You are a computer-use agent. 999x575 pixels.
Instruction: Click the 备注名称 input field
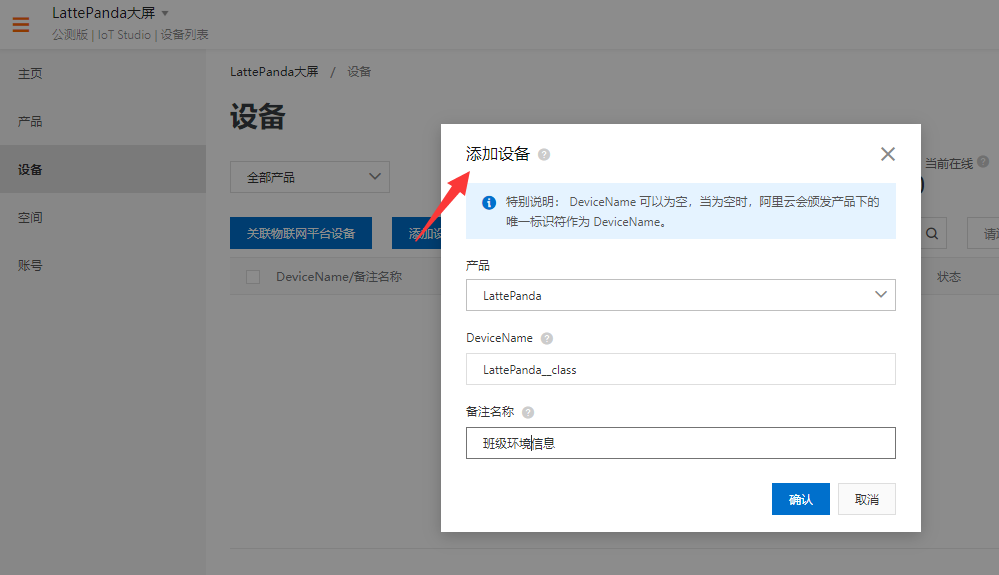[x=680, y=443]
